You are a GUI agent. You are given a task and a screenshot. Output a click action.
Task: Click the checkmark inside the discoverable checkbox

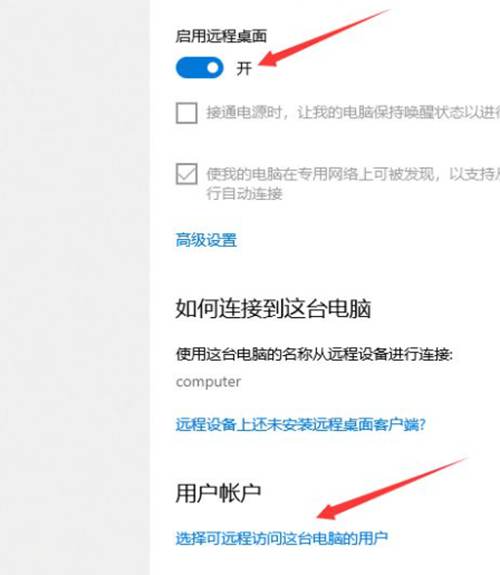pyautogui.click(x=187, y=174)
